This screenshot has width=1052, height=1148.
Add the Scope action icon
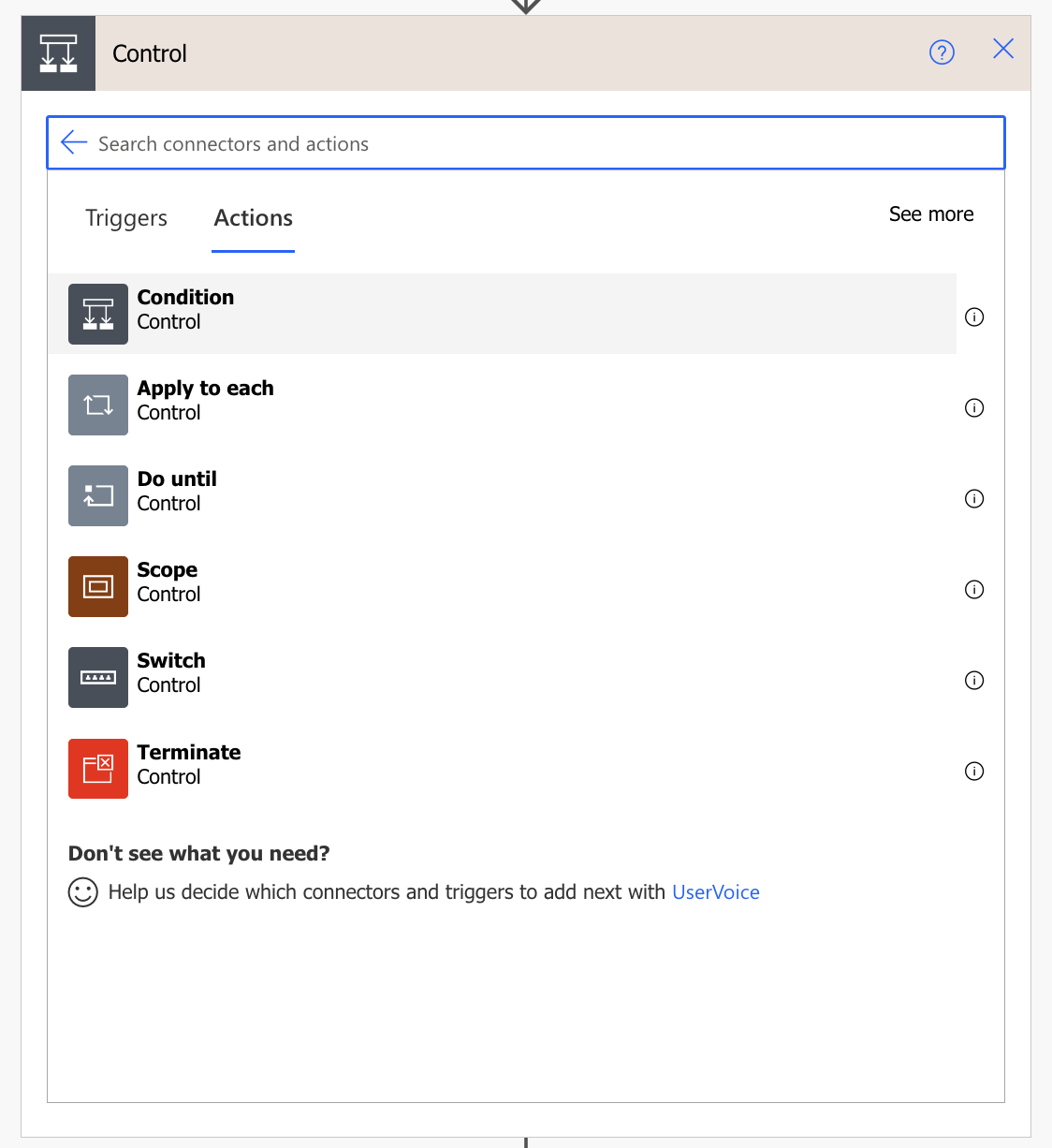pyautogui.click(x=98, y=586)
